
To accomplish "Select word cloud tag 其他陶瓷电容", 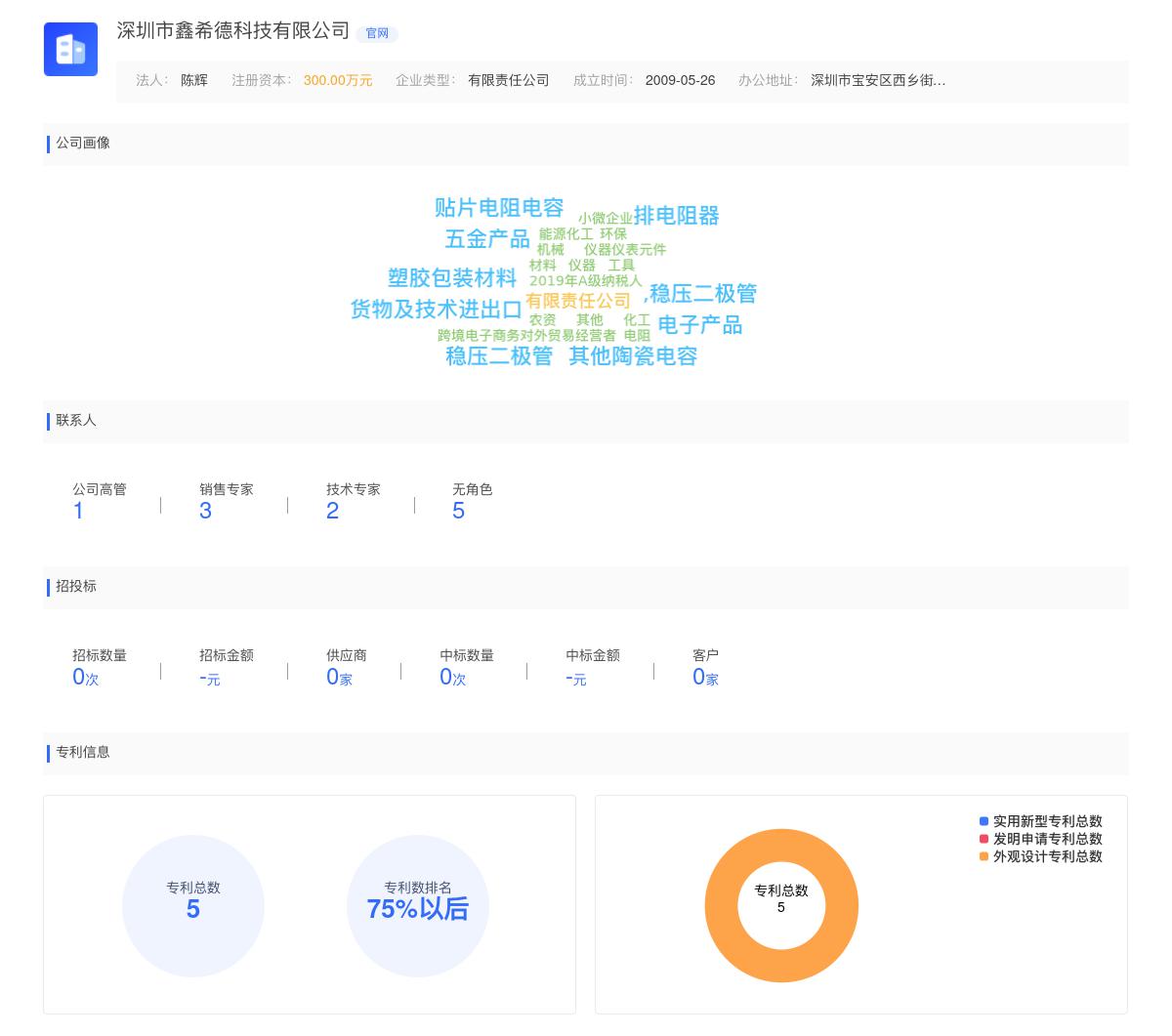I will 633,356.
